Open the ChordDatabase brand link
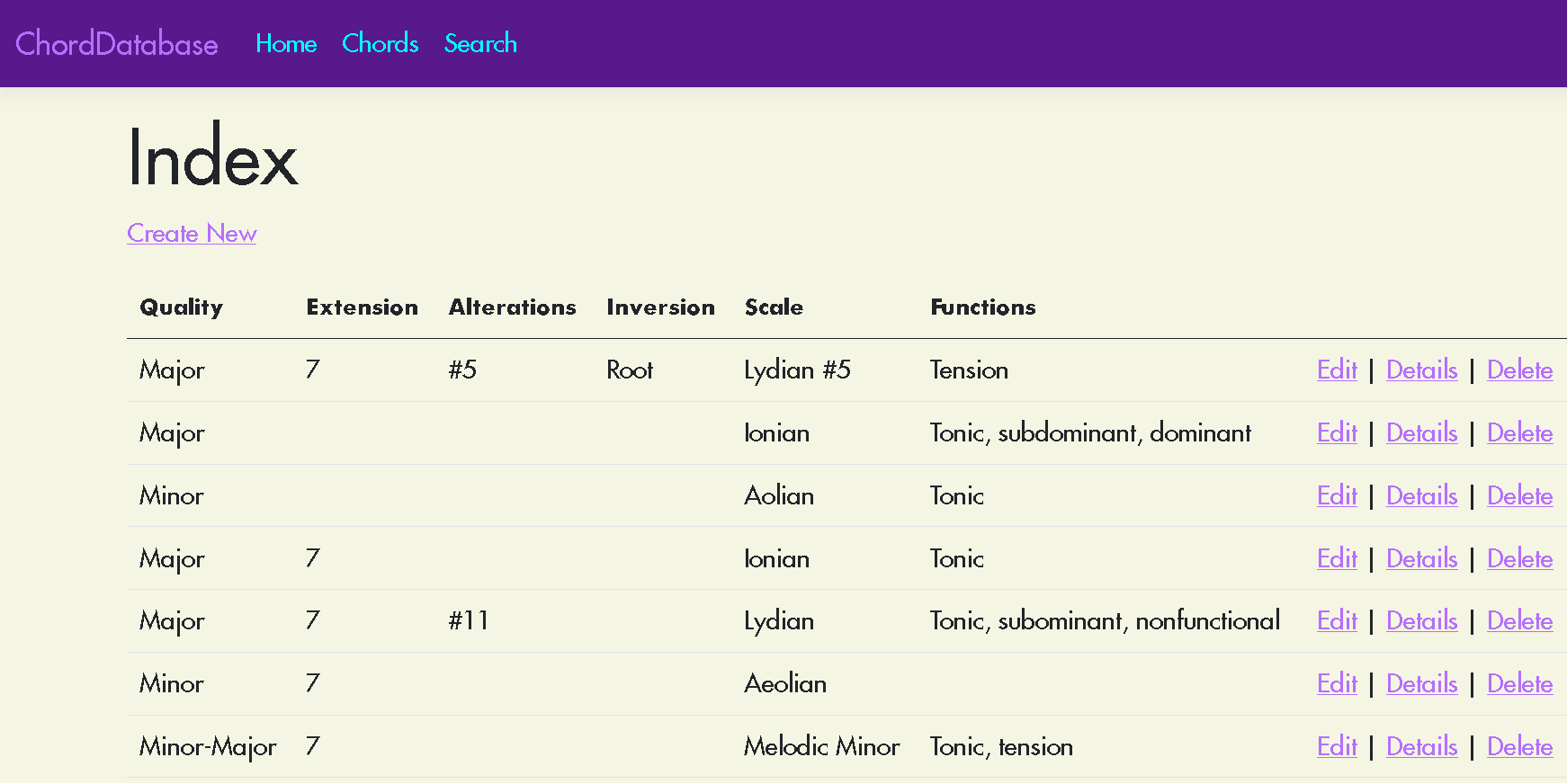1567x784 pixels. pos(117,43)
